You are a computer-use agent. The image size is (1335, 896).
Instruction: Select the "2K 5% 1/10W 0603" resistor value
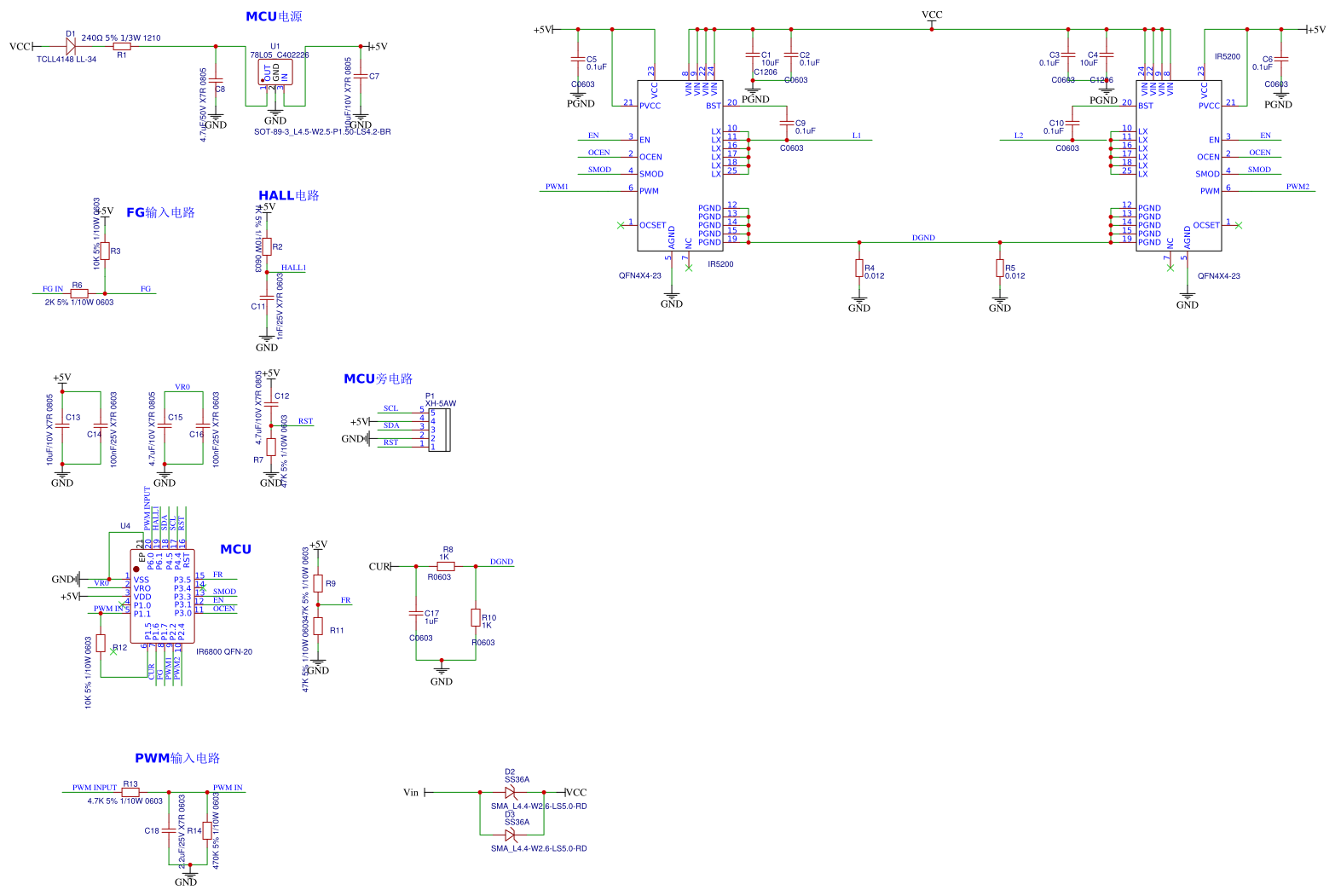tap(79, 303)
